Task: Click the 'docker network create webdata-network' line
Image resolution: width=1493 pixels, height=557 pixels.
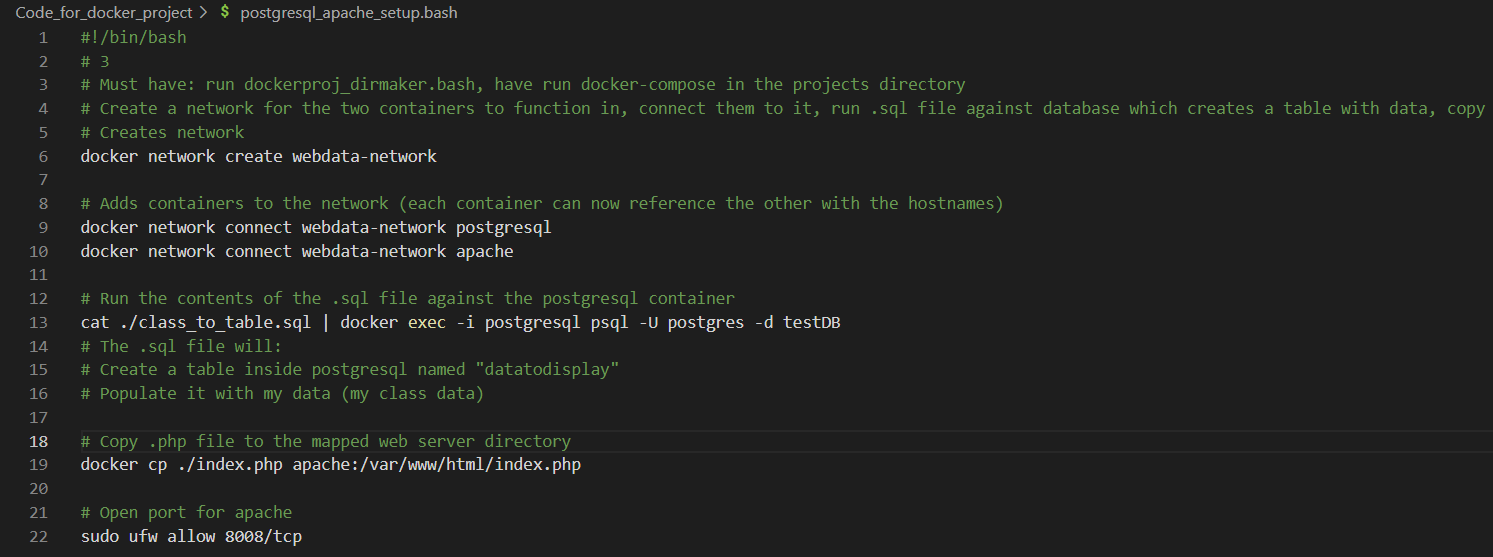Action: [259, 156]
